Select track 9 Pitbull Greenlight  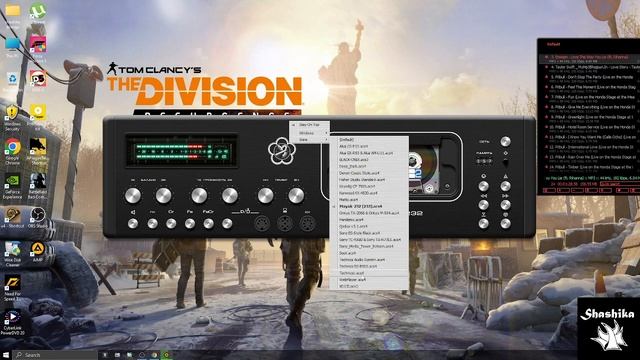tap(590, 118)
